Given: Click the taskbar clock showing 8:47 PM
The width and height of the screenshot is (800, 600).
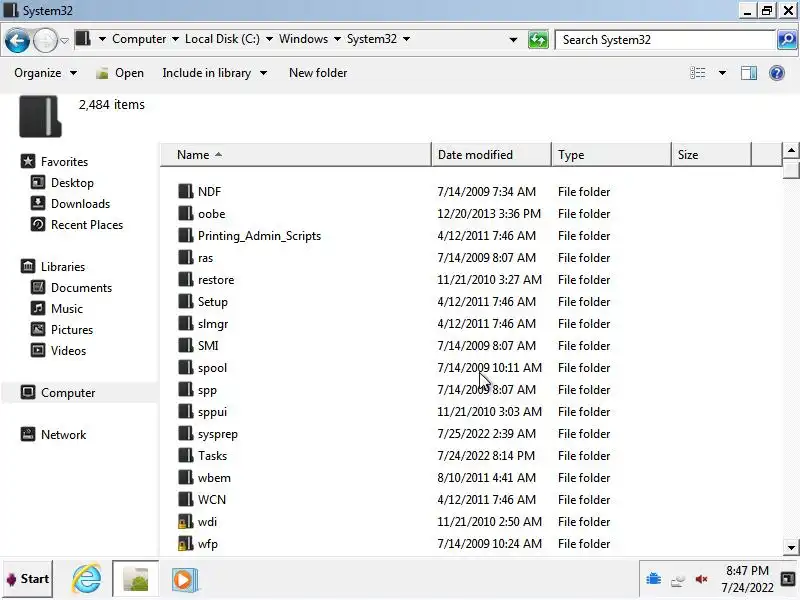Looking at the screenshot, I should point(747,579).
